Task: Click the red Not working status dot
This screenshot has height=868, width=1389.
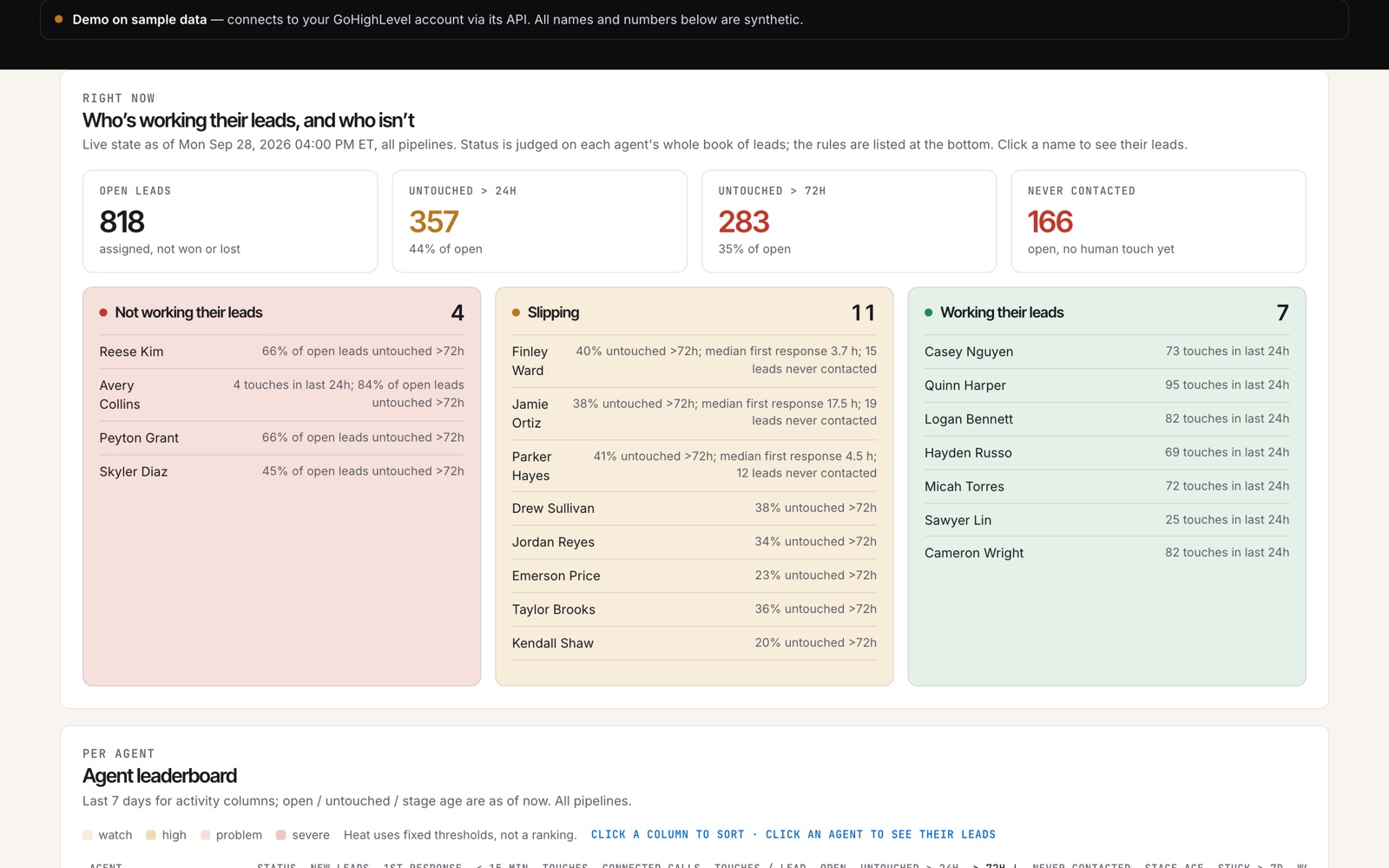Action: (103, 312)
